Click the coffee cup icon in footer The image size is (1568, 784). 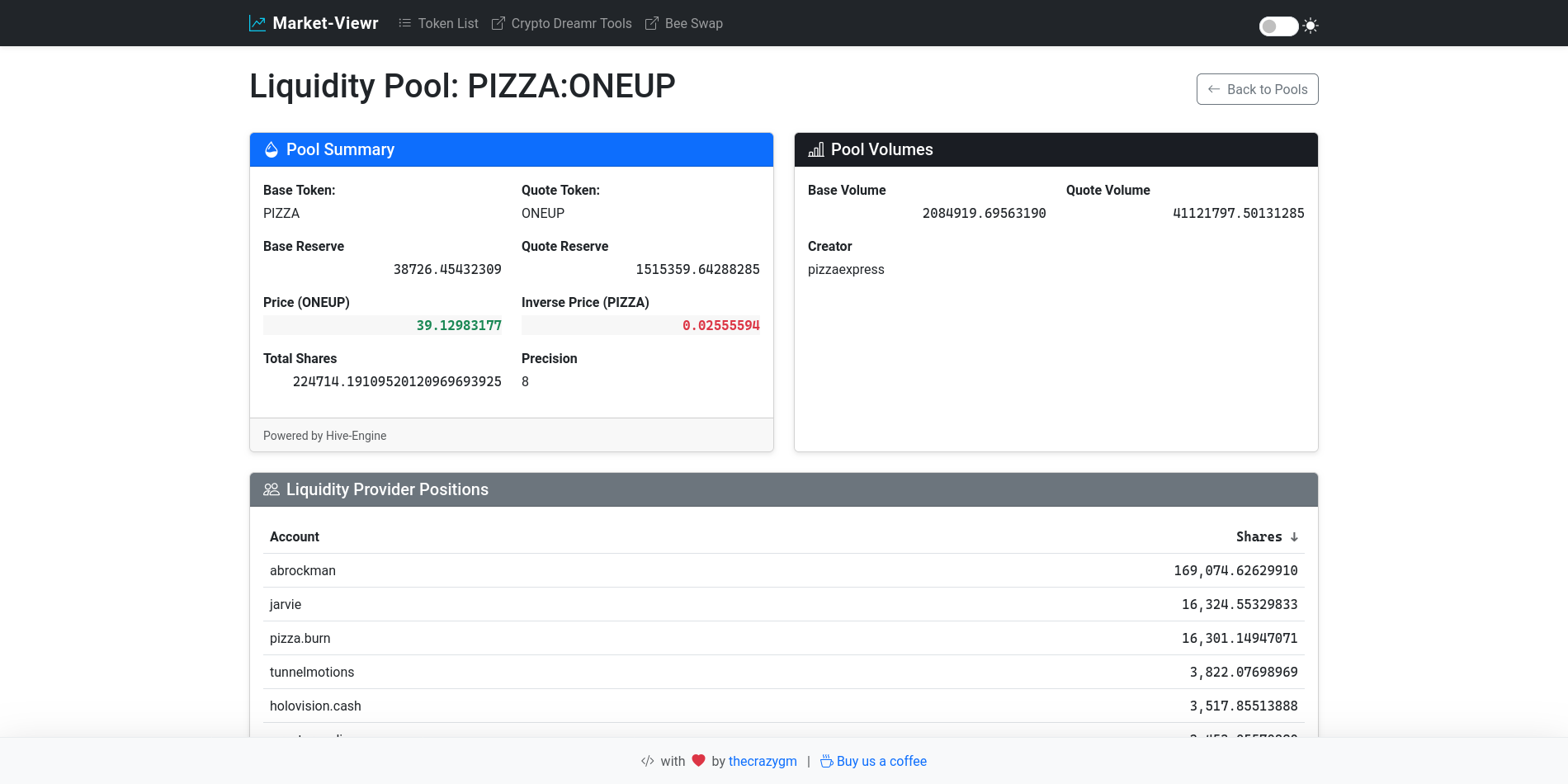pyautogui.click(x=826, y=761)
